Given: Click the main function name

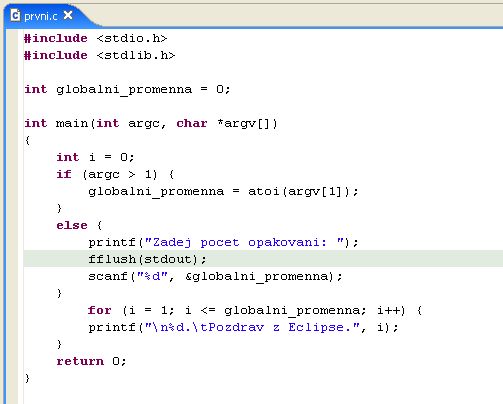Looking at the screenshot, I should [72, 123].
